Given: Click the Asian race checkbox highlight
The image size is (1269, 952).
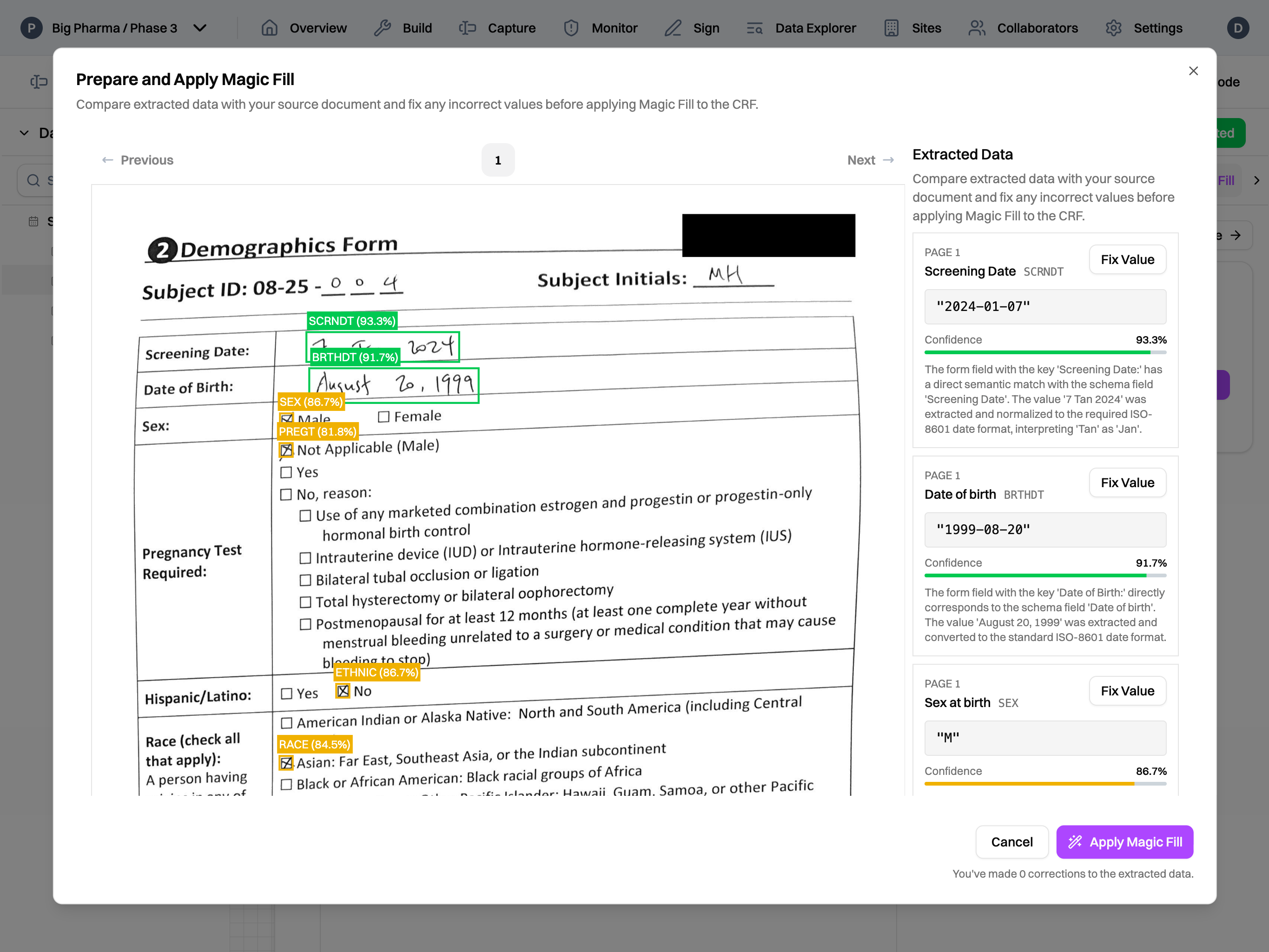Looking at the screenshot, I should tap(286, 763).
